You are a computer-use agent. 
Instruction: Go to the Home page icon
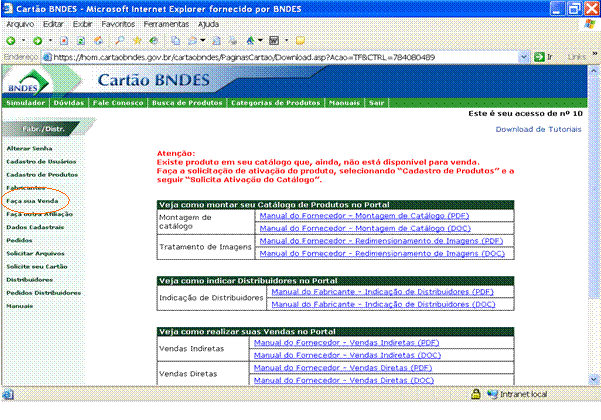click(98, 41)
